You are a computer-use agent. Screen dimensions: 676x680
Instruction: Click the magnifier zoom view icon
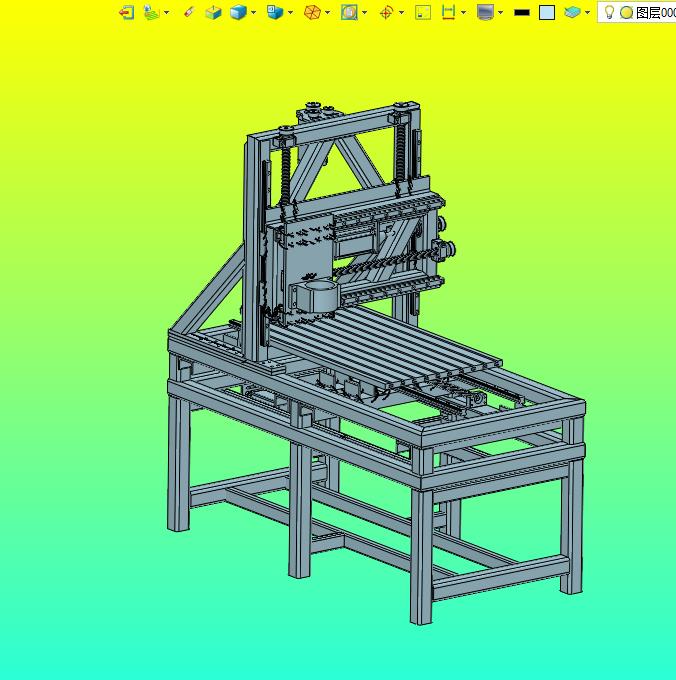pyautogui.click(x=348, y=12)
